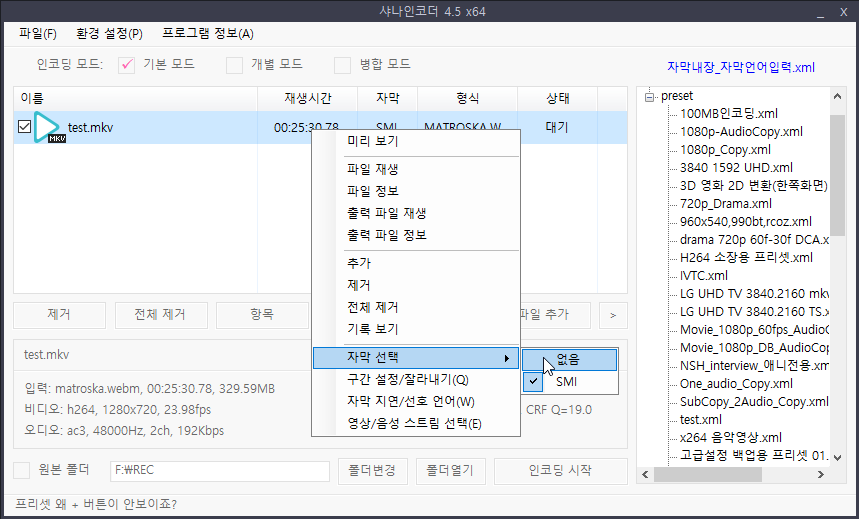Click the 인코딩 시작 button
The height and width of the screenshot is (519, 859).
pos(560,470)
